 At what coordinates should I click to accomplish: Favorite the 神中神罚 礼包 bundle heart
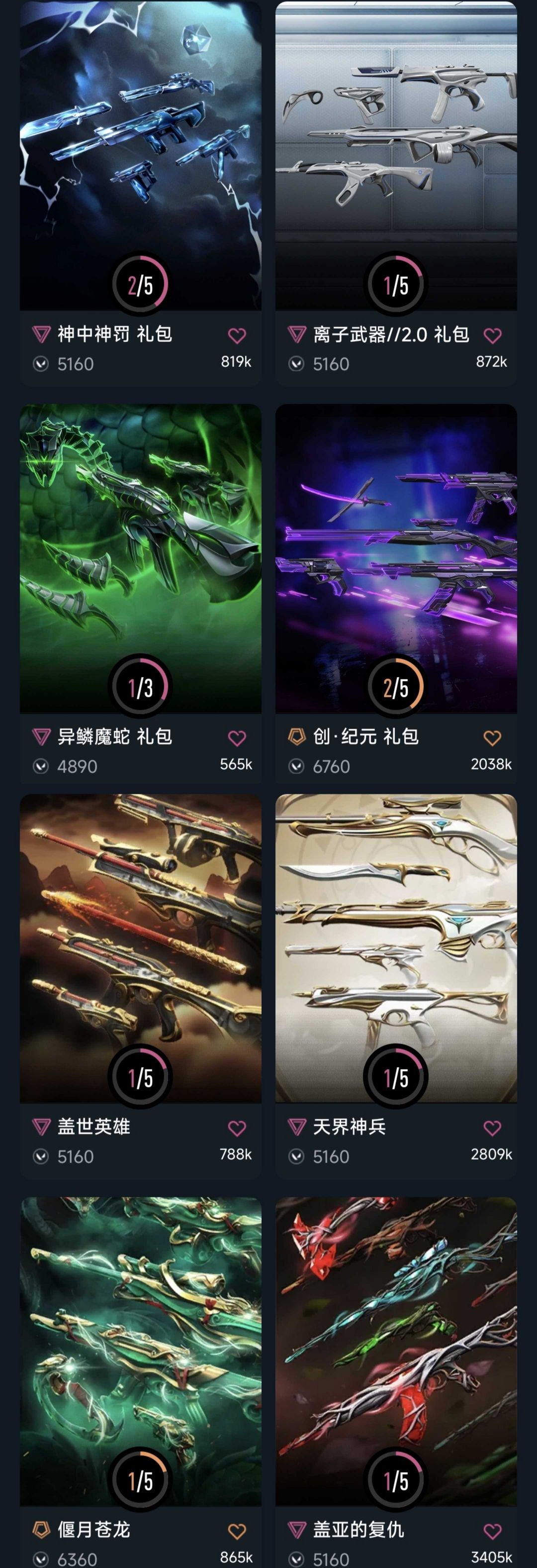tap(237, 335)
